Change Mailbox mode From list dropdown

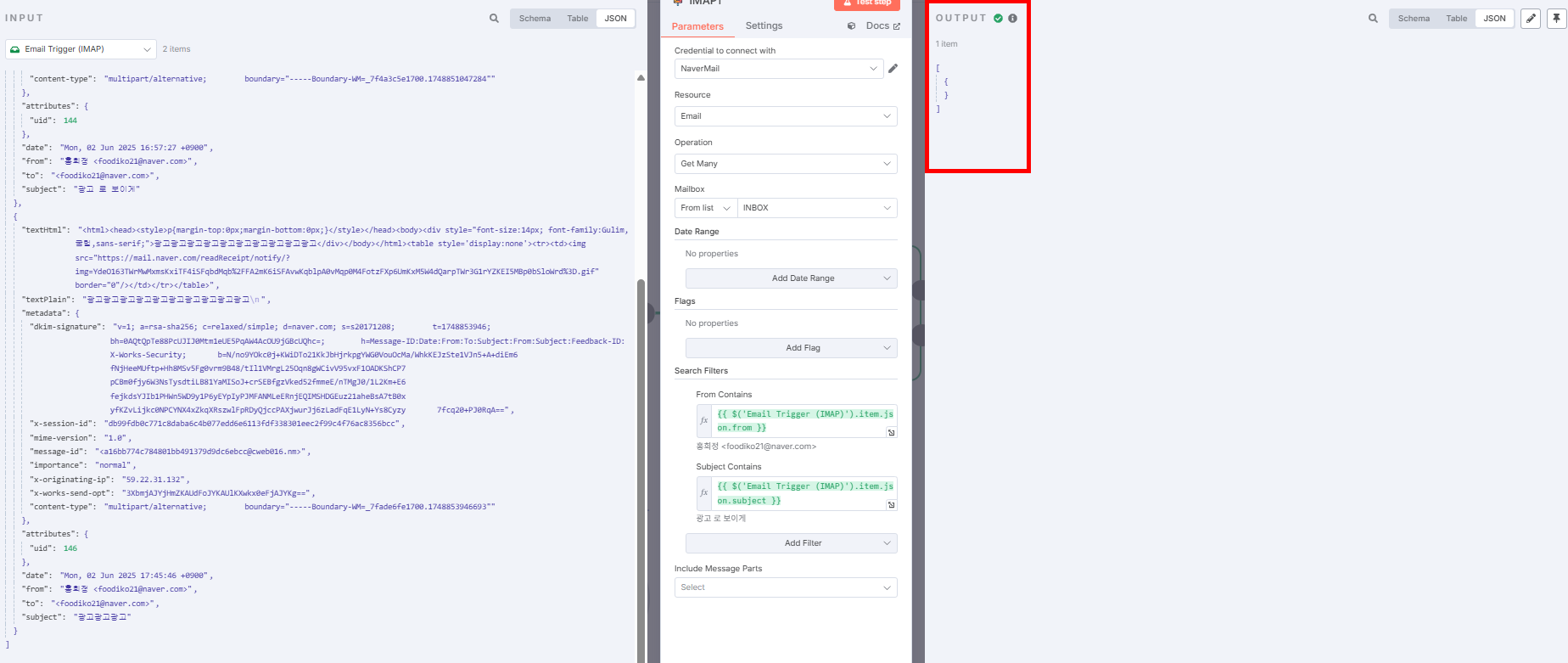coord(706,208)
